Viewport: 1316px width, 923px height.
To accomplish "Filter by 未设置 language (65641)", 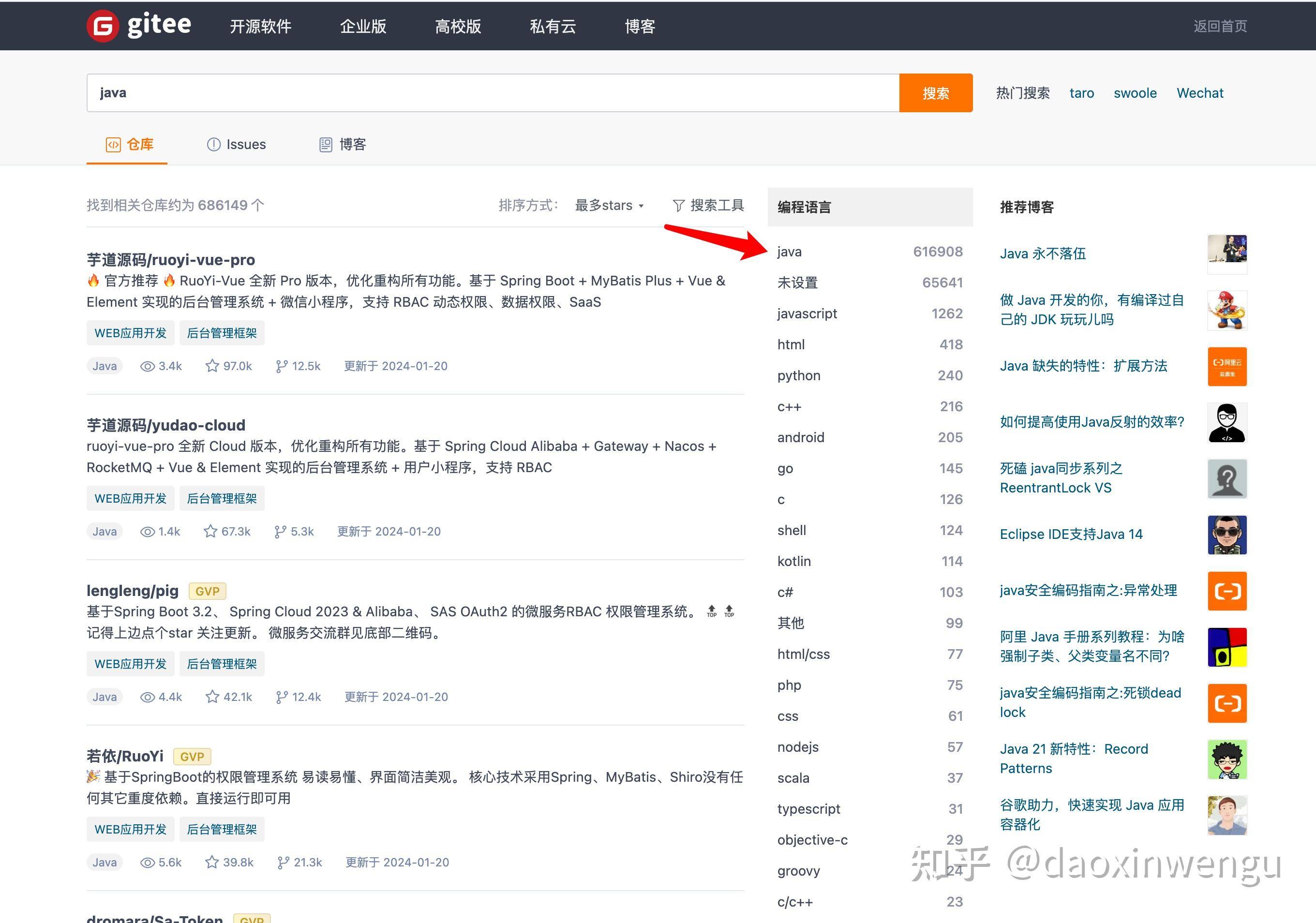I will (x=869, y=283).
